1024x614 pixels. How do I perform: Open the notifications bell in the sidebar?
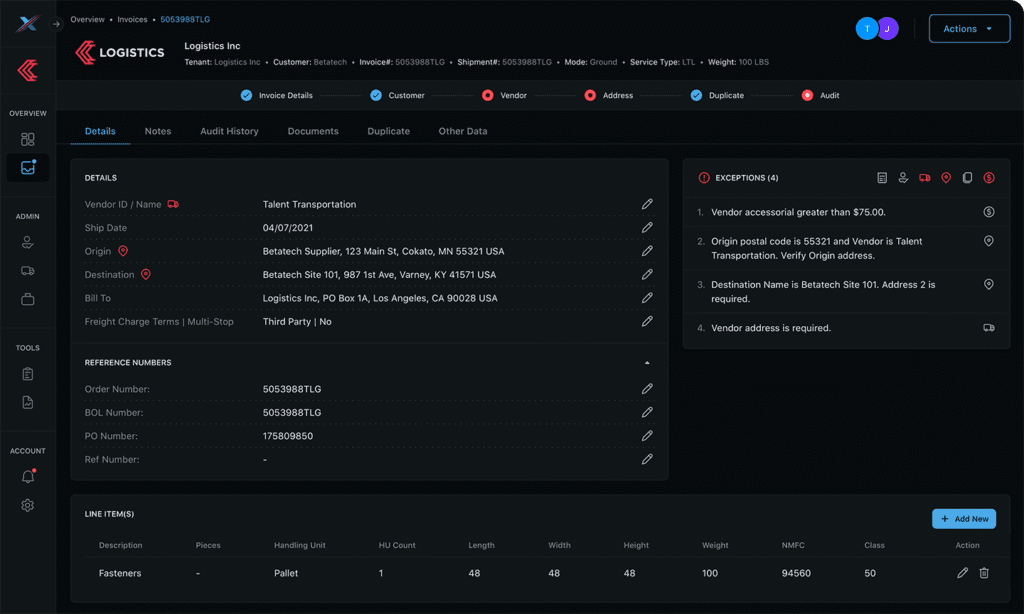point(28,477)
